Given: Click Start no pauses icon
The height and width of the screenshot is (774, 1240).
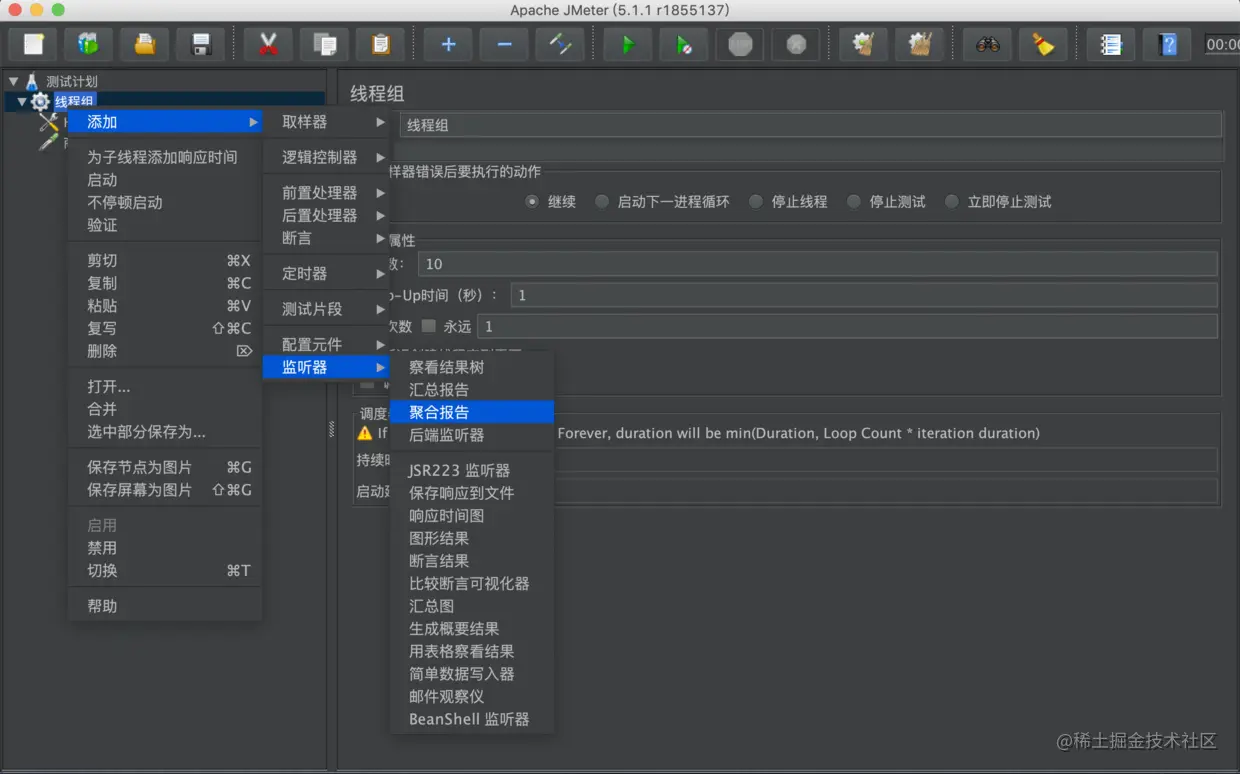Looking at the screenshot, I should [x=684, y=45].
